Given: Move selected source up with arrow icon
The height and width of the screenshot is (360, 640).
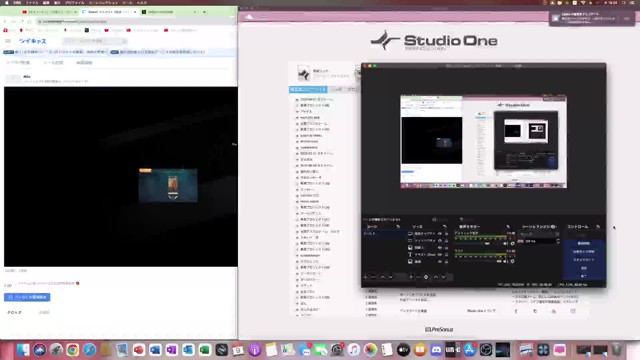Looking at the screenshot, I should tap(436, 277).
